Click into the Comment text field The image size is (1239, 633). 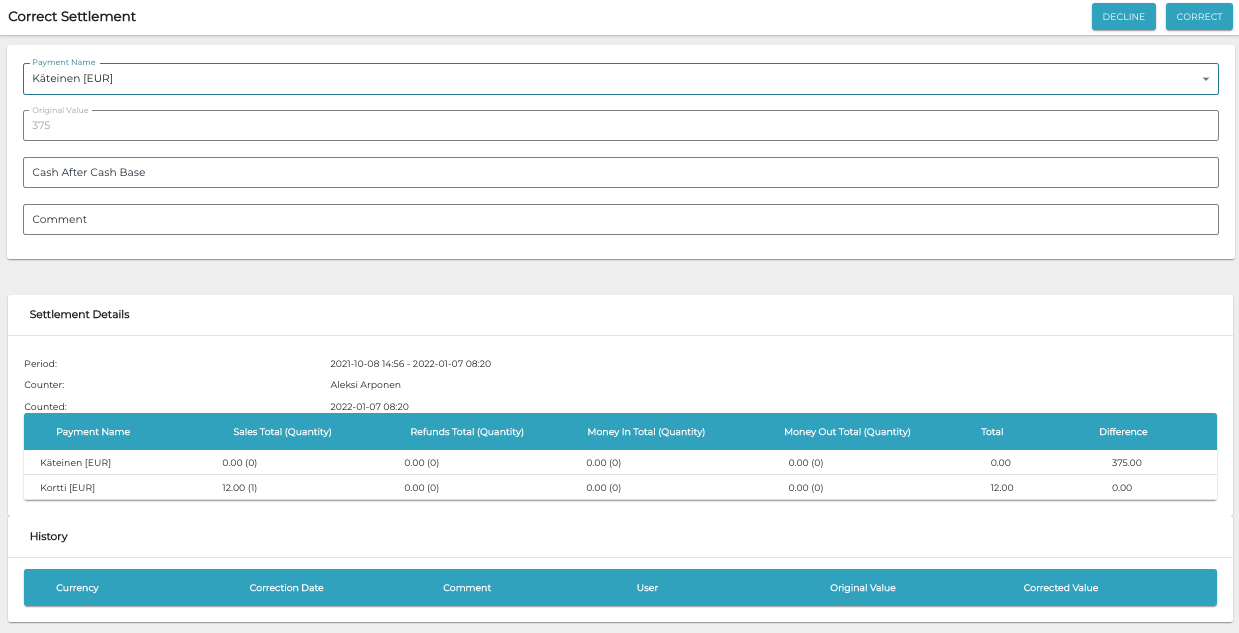[620, 220]
